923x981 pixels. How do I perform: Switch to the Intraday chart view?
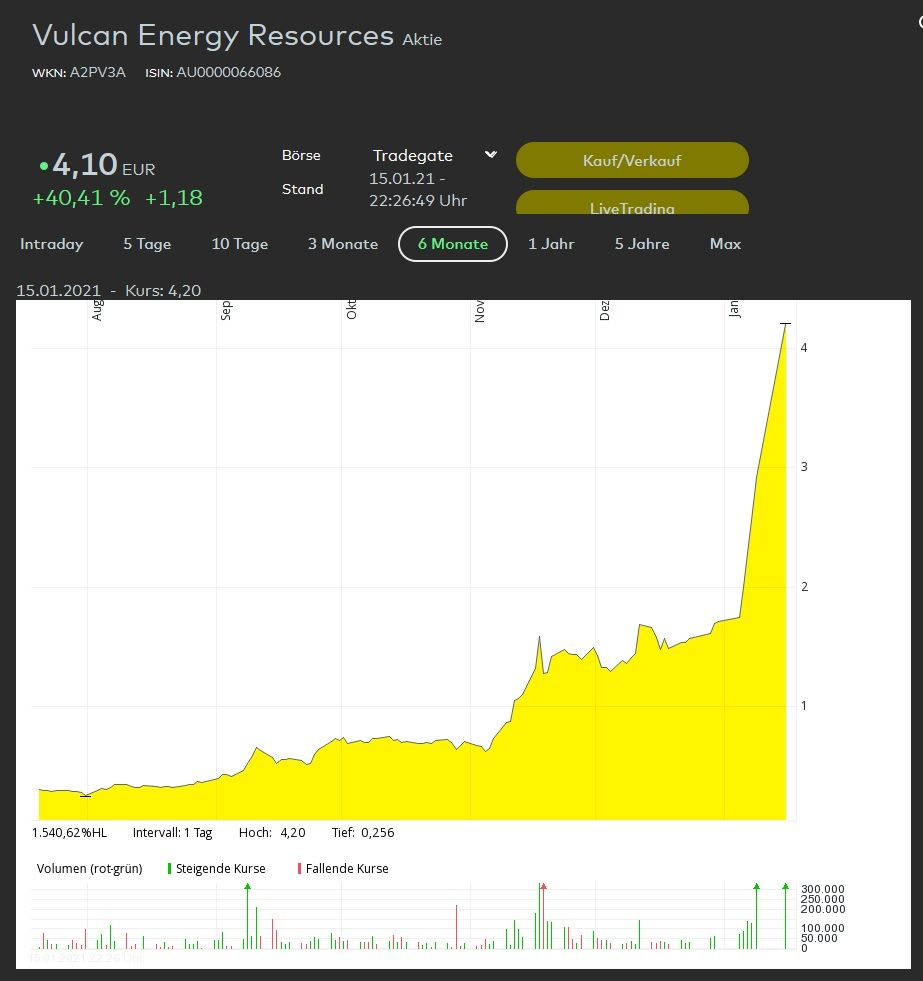[x=51, y=244]
